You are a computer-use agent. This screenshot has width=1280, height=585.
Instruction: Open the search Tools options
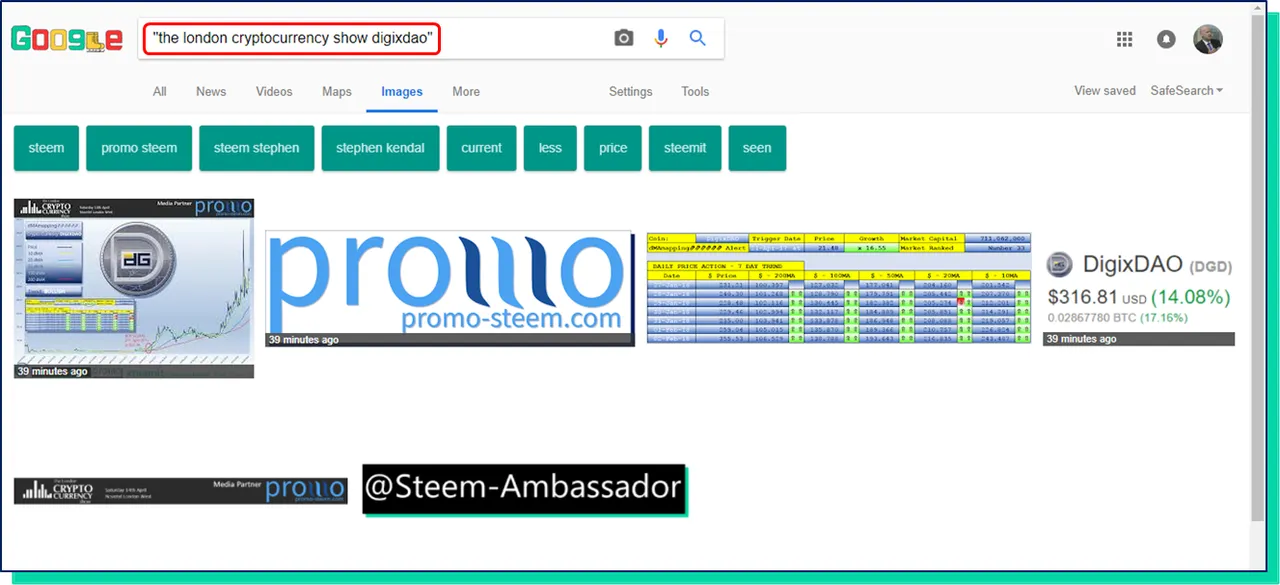(695, 91)
